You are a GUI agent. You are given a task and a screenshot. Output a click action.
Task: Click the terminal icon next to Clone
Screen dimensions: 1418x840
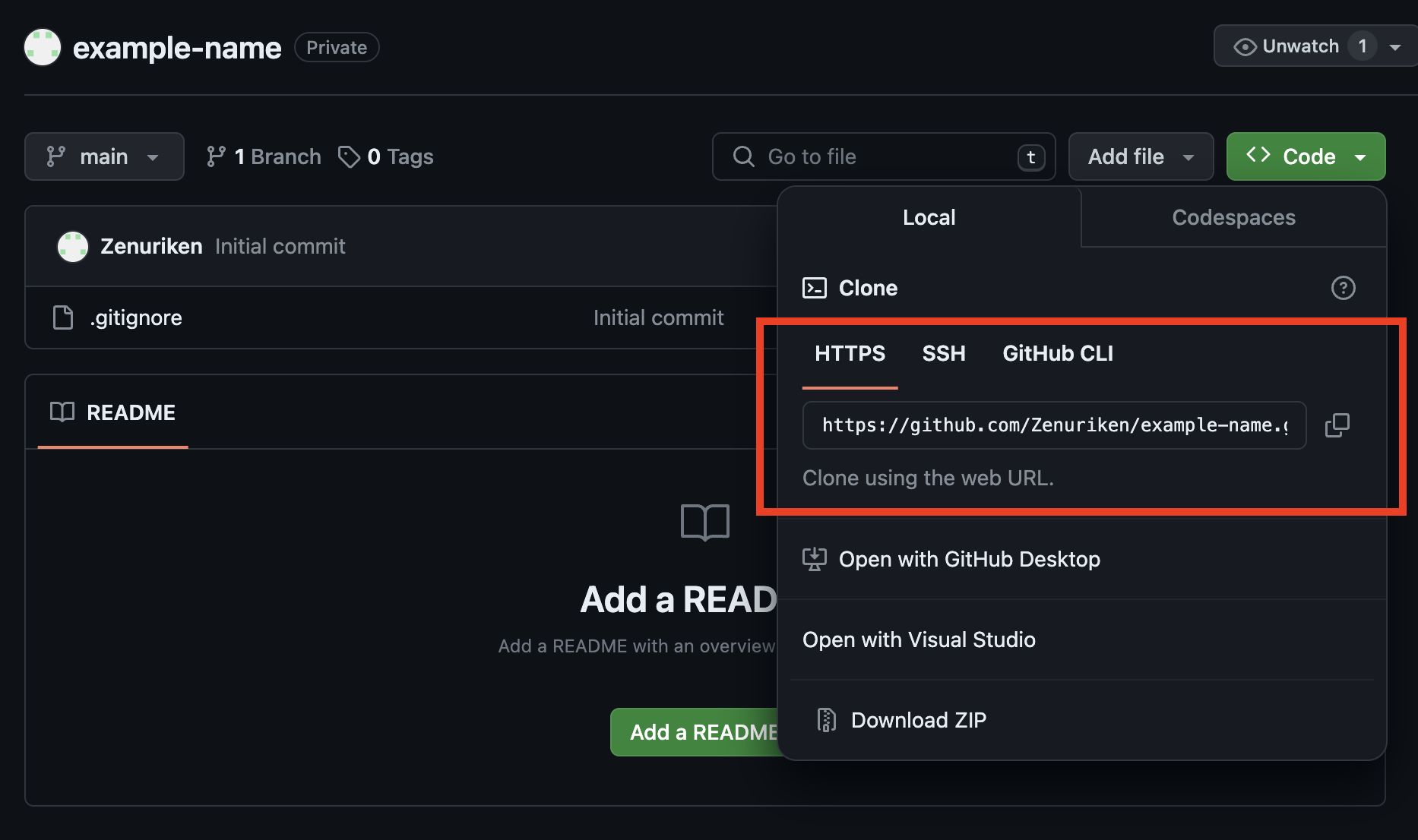pos(815,288)
